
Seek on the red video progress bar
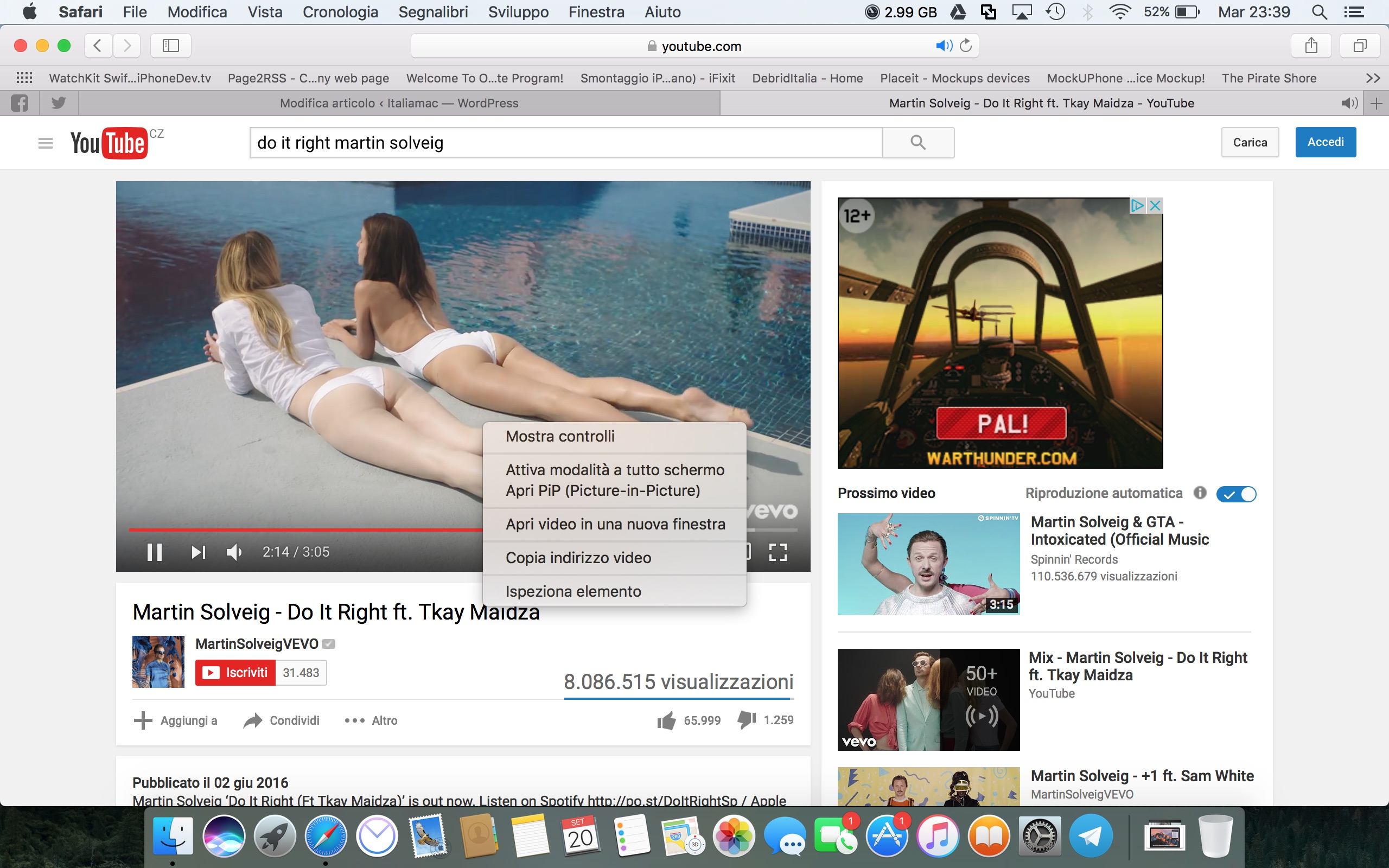pyautogui.click(x=305, y=529)
